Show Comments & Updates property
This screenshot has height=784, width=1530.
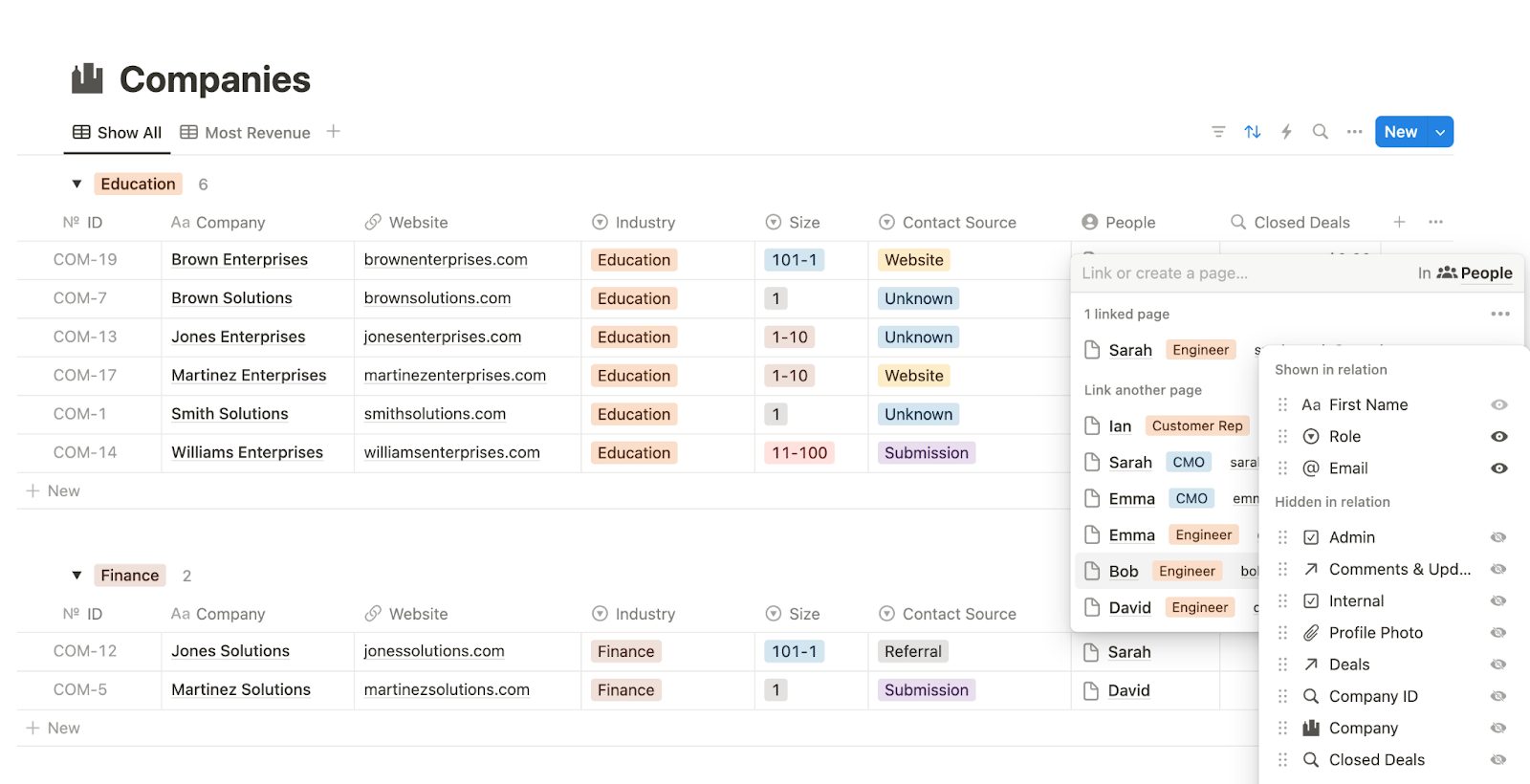pos(1498,569)
